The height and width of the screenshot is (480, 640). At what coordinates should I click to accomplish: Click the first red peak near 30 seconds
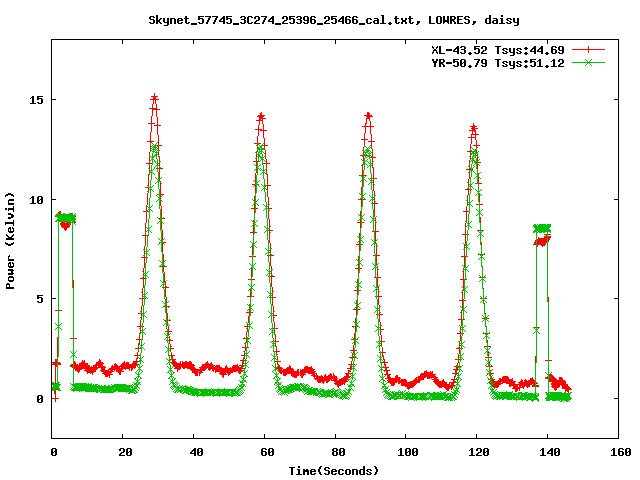154,98
